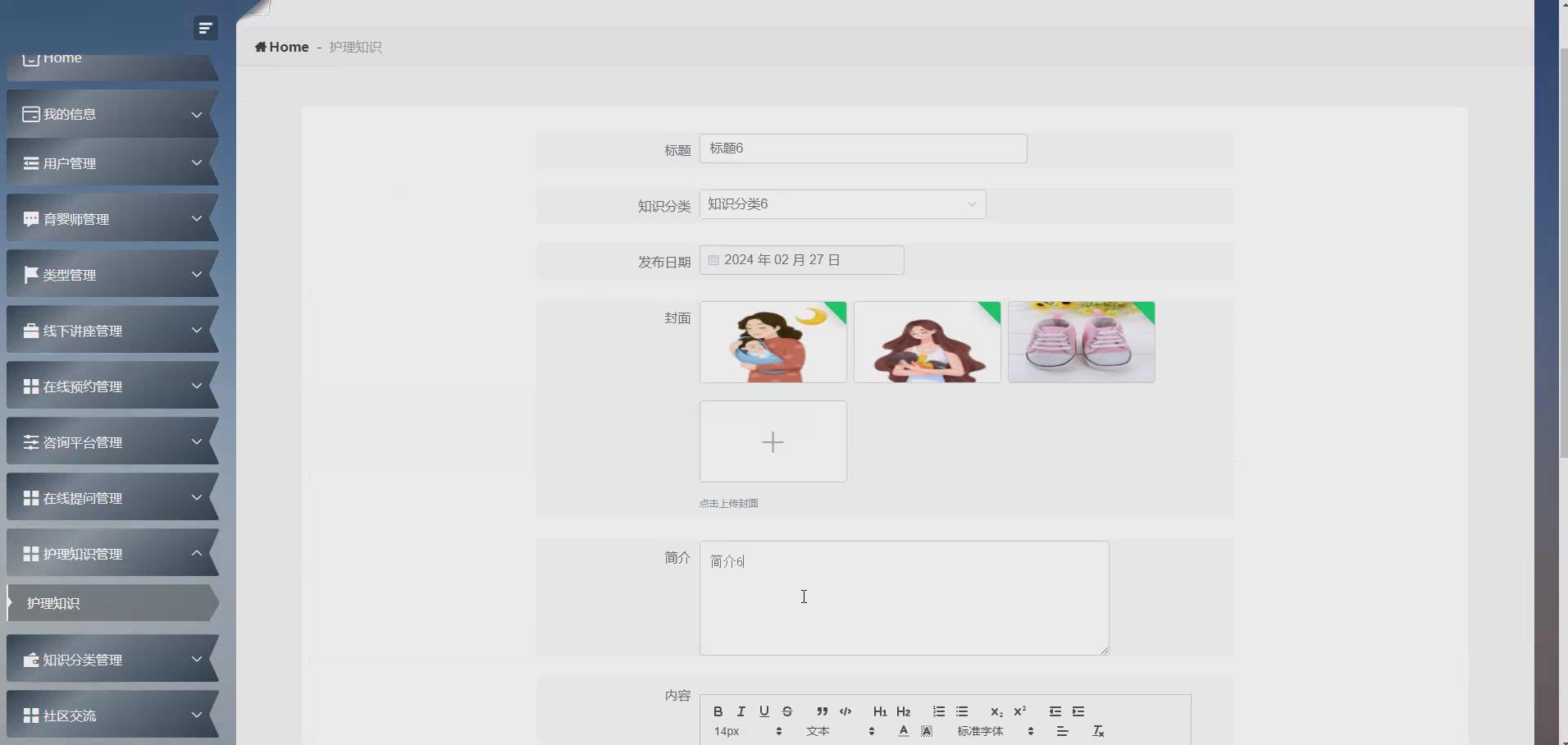Decrease indent in editor
The image size is (1568, 745).
(1055, 711)
